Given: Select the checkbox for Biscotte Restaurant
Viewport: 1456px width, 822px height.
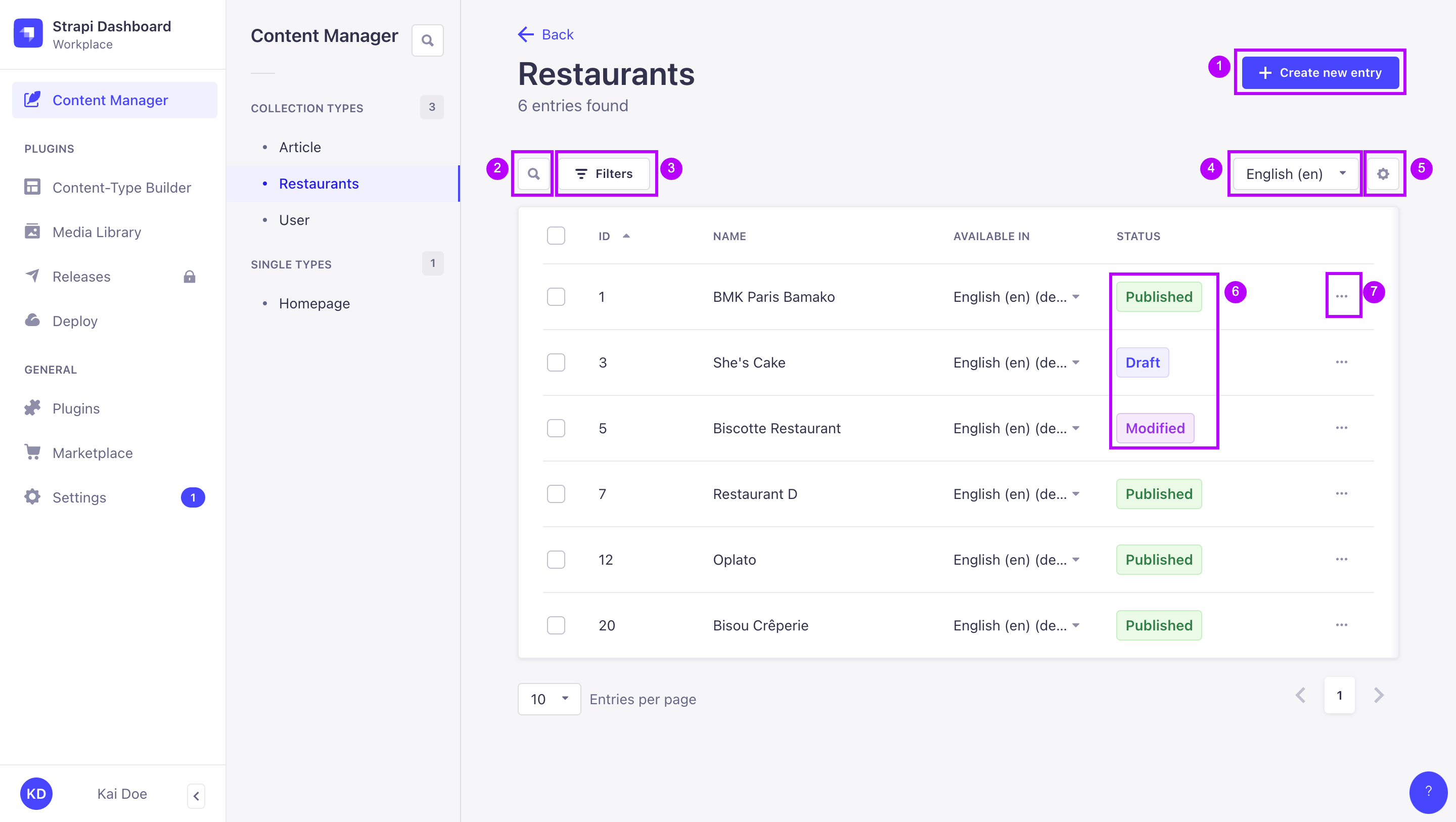Looking at the screenshot, I should point(556,428).
